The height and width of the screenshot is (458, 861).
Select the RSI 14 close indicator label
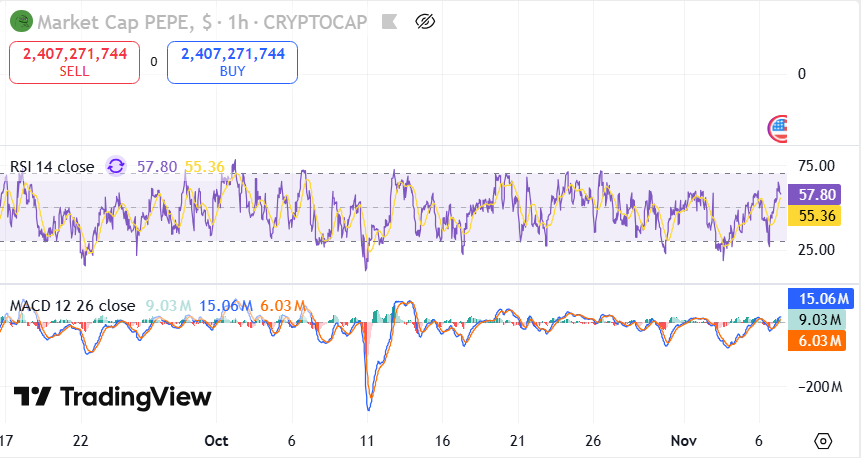tap(52, 166)
